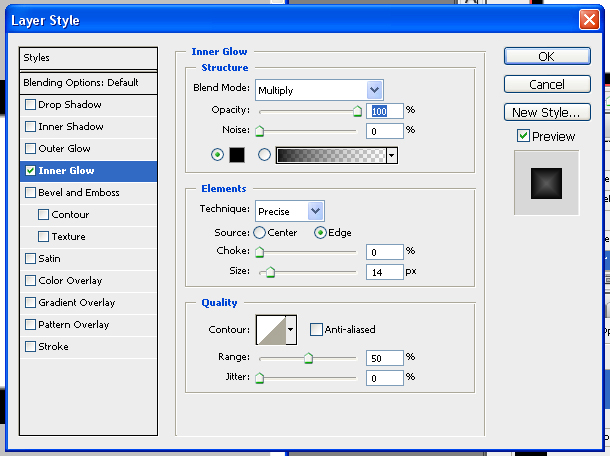Select the Center source radio button

point(260,233)
